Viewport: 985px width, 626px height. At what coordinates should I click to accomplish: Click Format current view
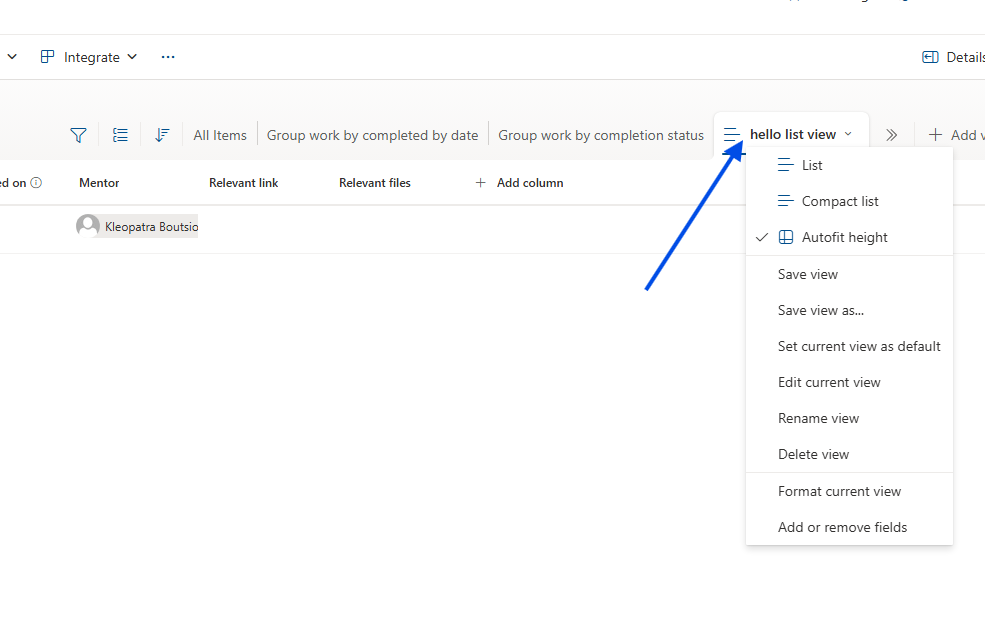(839, 491)
